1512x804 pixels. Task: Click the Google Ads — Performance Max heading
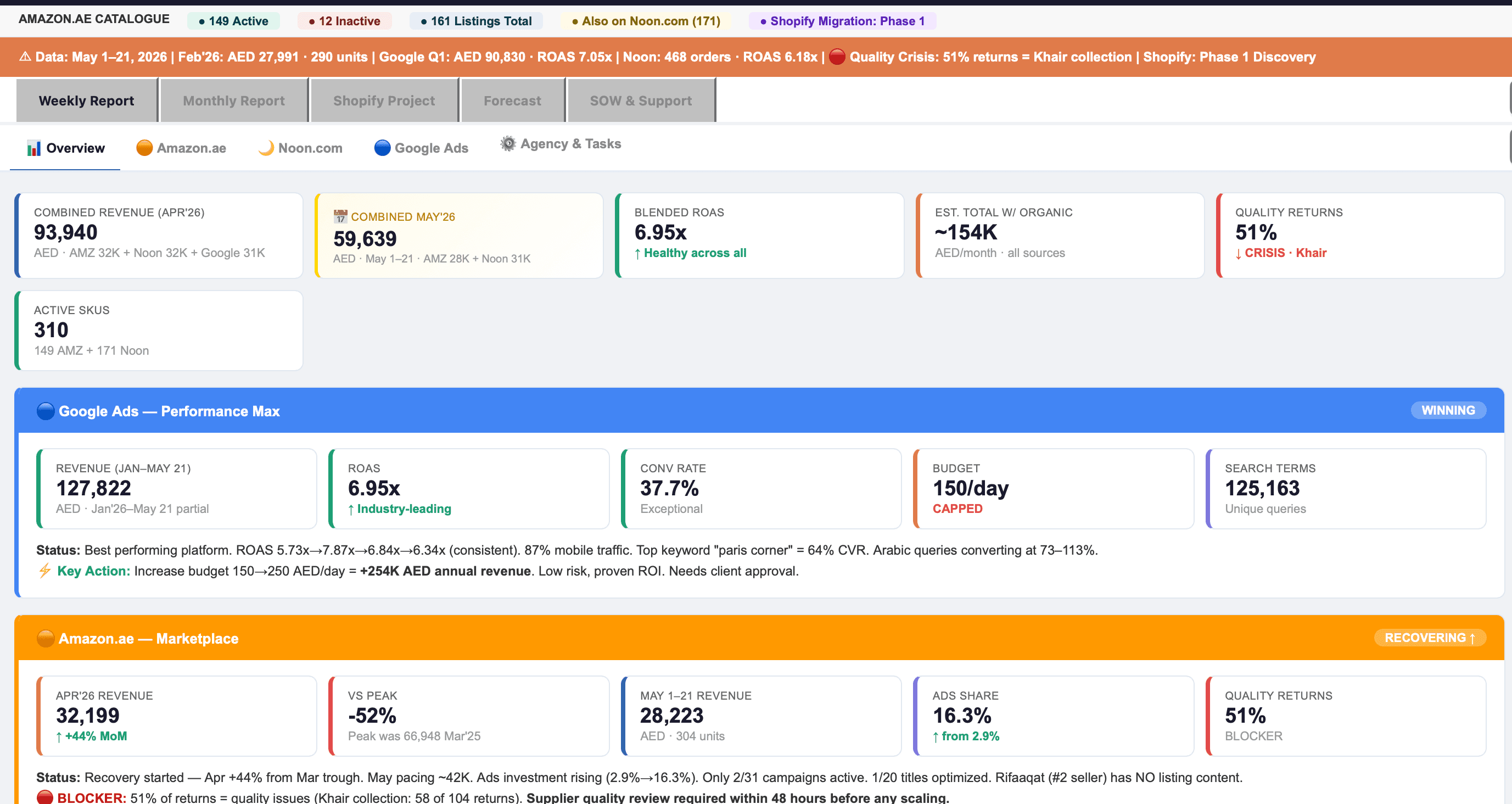169,411
